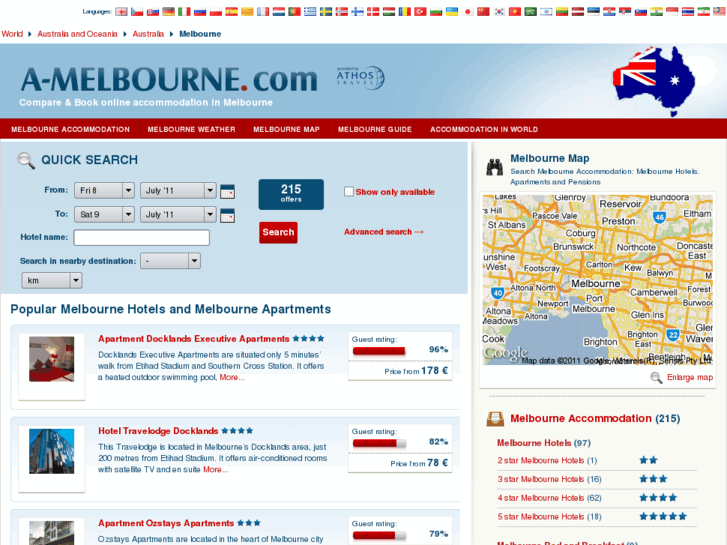Viewport: 727px width, 545px height.
Task: Click the Melbourne Accommodation box icon
Action: [x=495, y=419]
